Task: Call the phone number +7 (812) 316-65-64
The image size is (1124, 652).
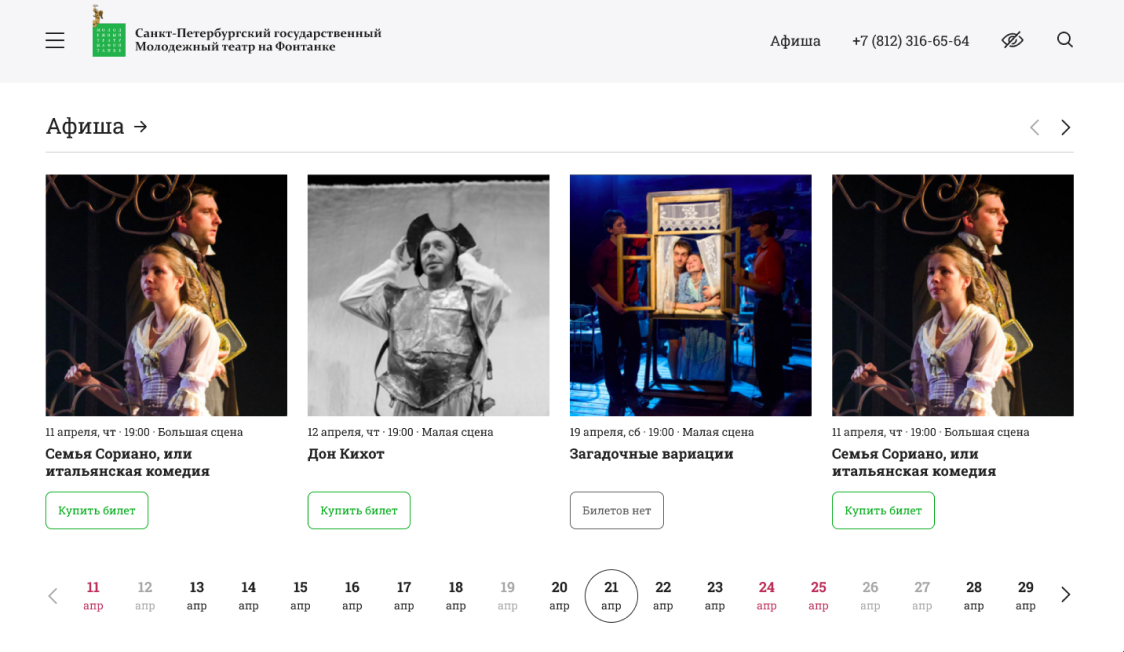Action: 910,41
